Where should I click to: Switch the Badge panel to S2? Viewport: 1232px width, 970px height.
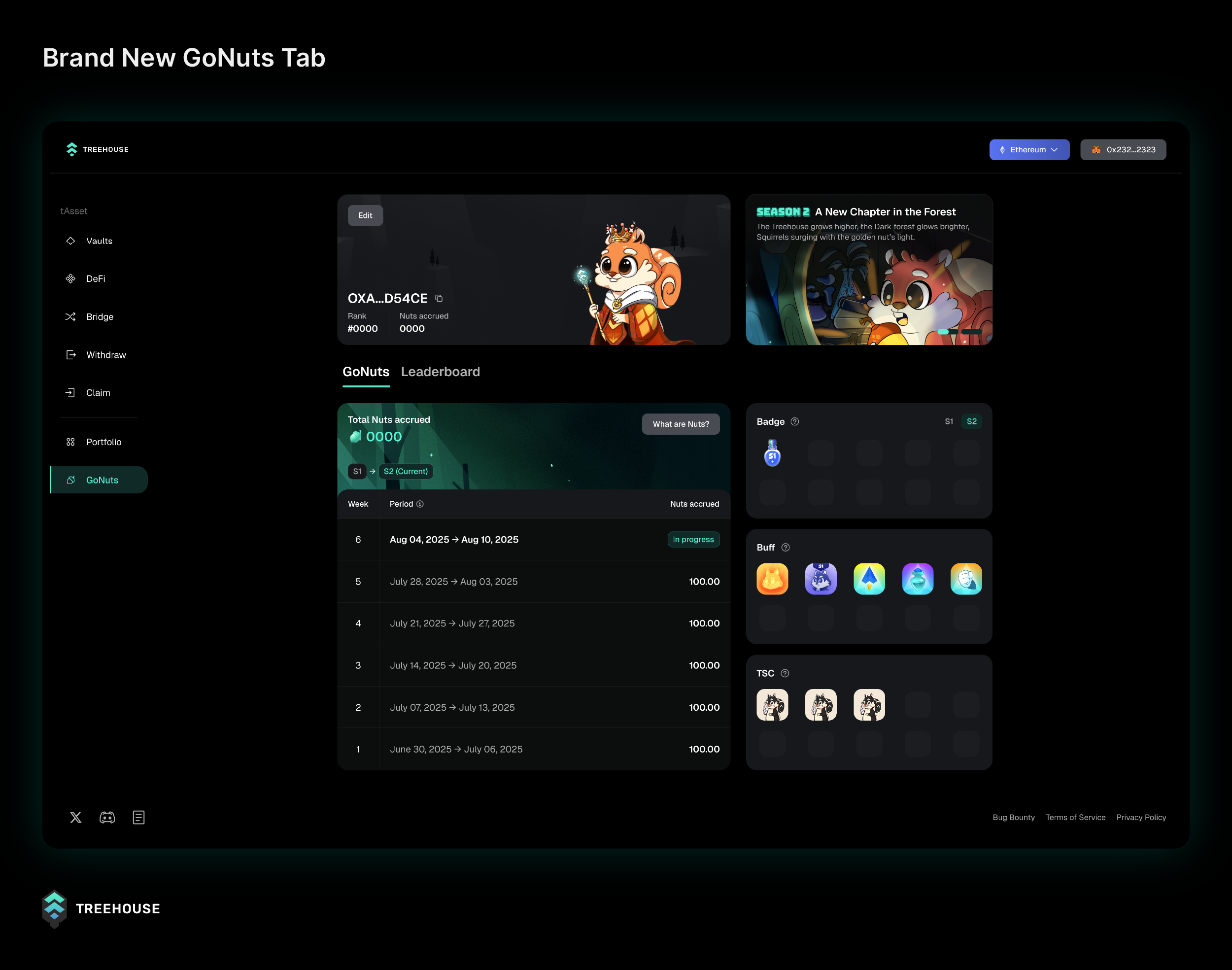pos(972,421)
